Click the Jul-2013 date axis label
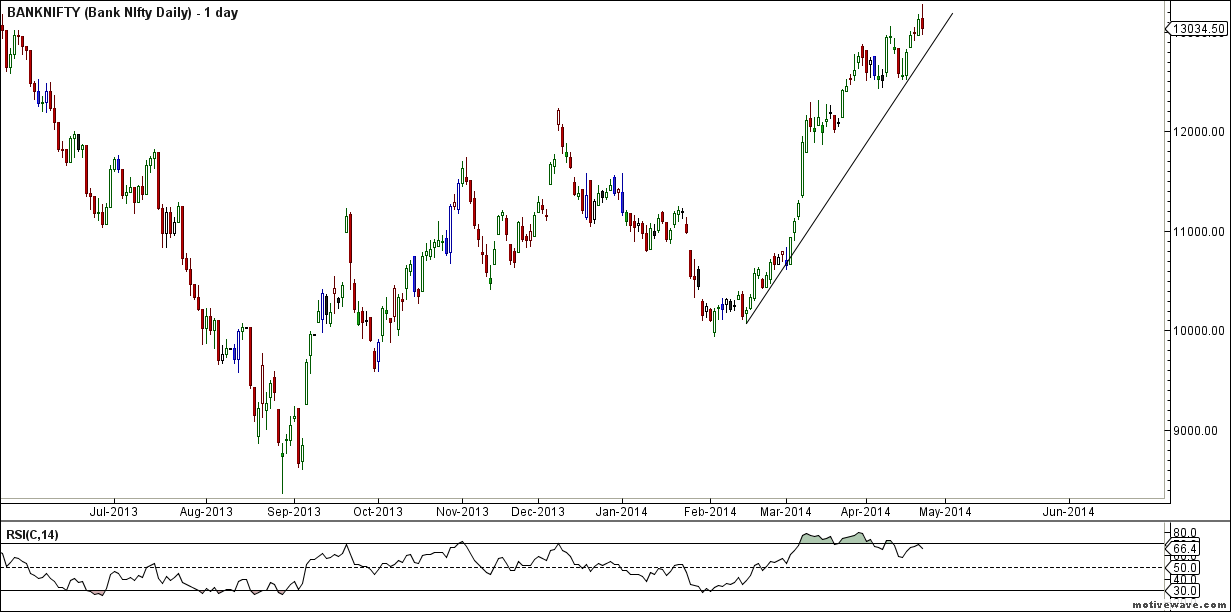This screenshot has height=612, width=1231. (114, 512)
